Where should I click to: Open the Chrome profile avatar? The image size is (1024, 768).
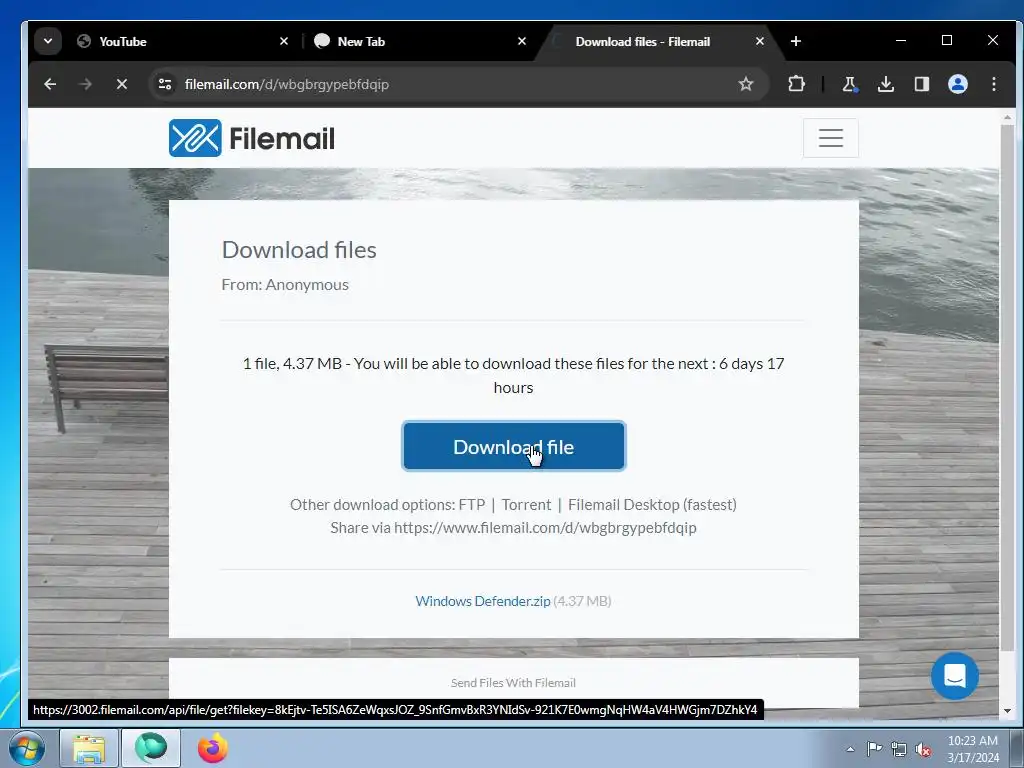(x=957, y=84)
